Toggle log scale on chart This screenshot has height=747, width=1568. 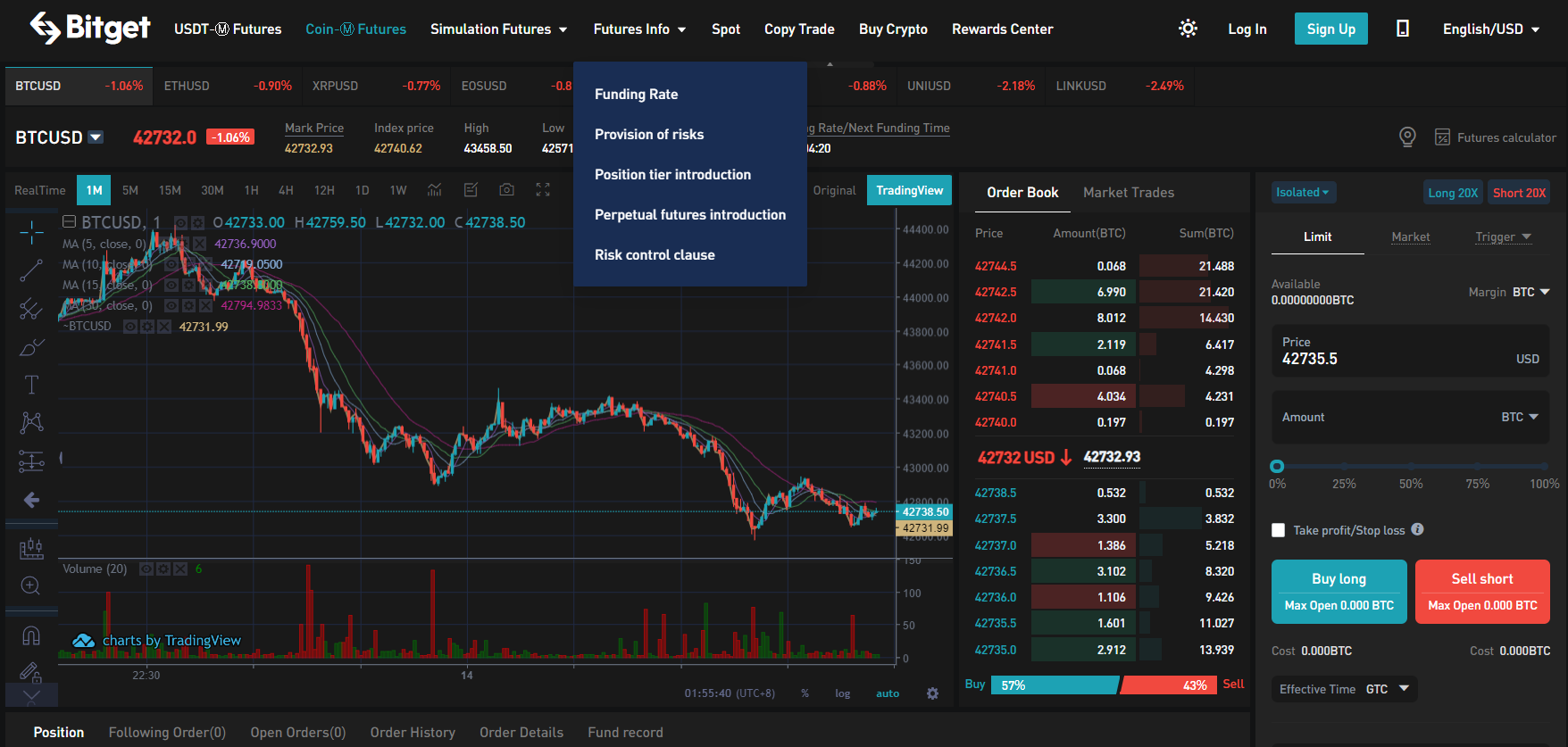[x=842, y=693]
